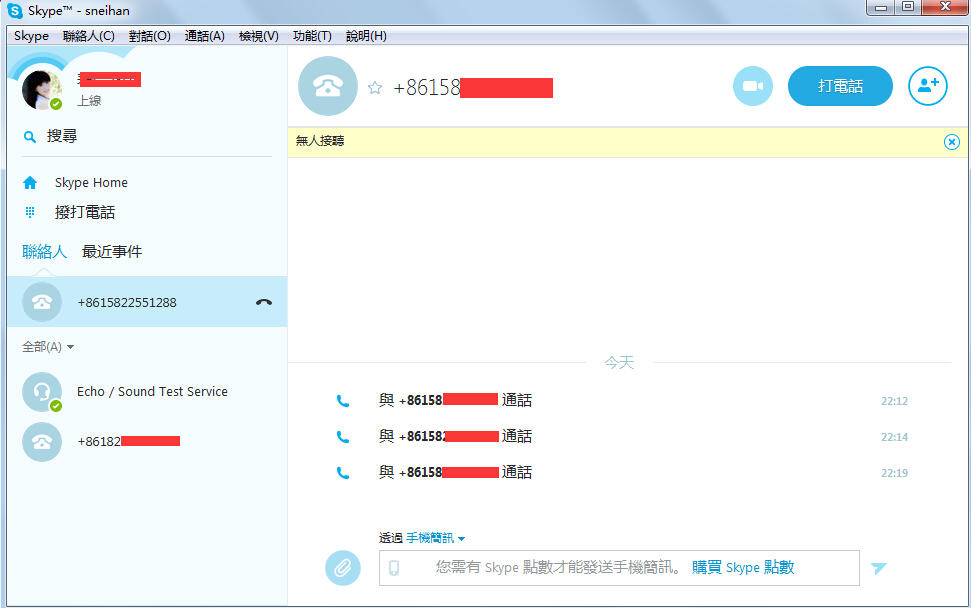Click the mobile phone icon in message box

point(394,568)
